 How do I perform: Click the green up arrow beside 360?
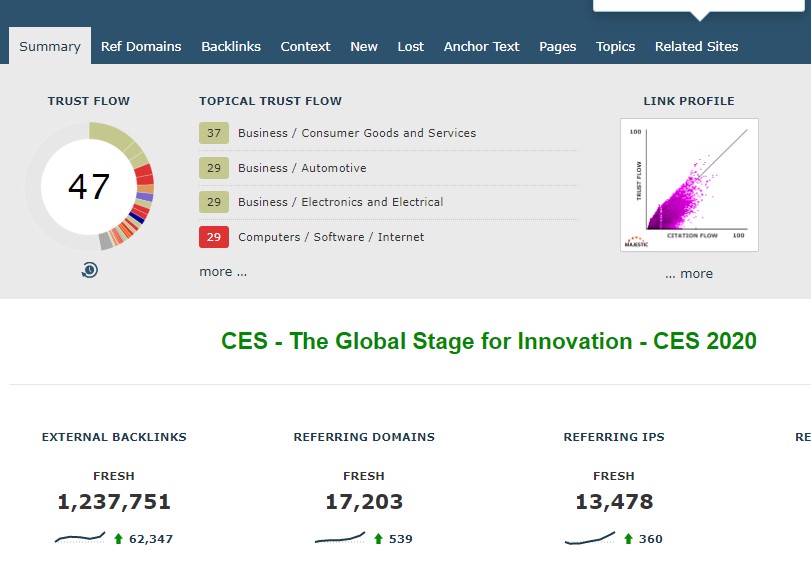point(628,539)
